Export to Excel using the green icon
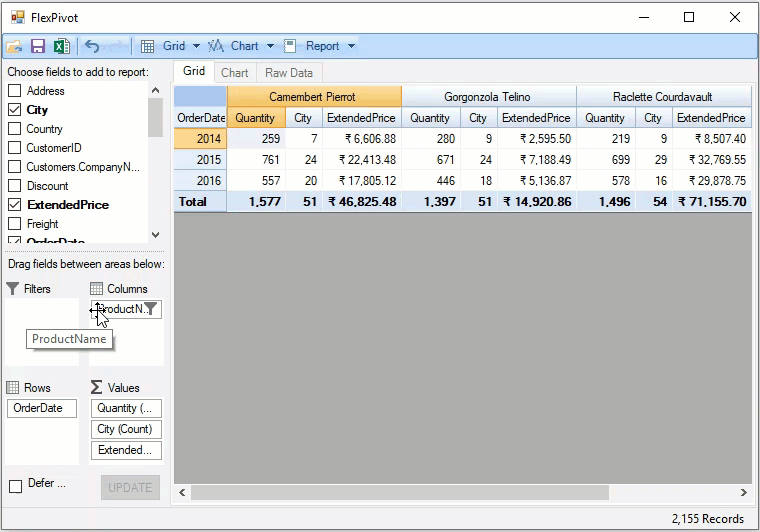 (61, 46)
